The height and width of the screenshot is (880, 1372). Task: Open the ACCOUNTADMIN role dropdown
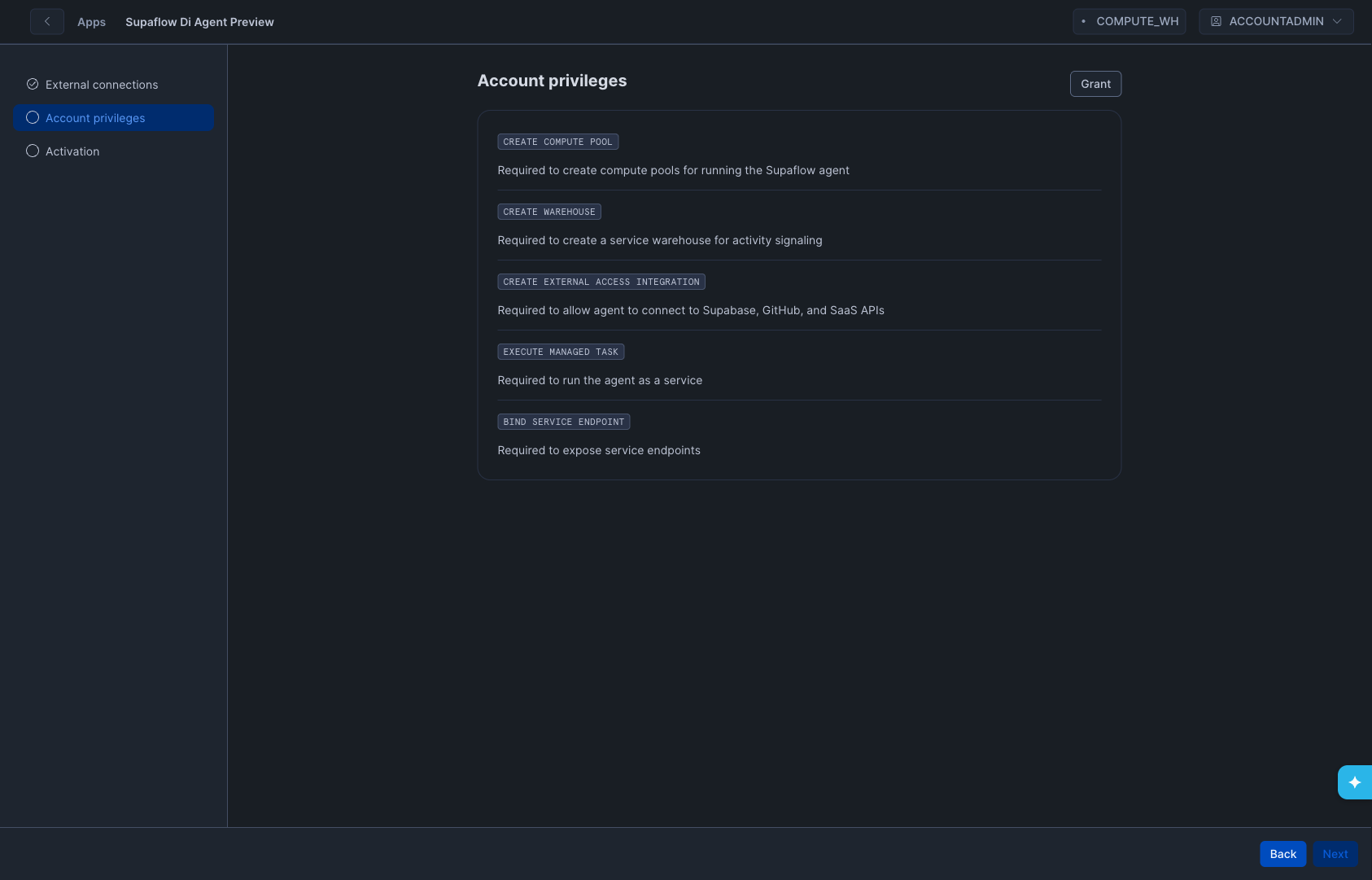click(x=1275, y=22)
